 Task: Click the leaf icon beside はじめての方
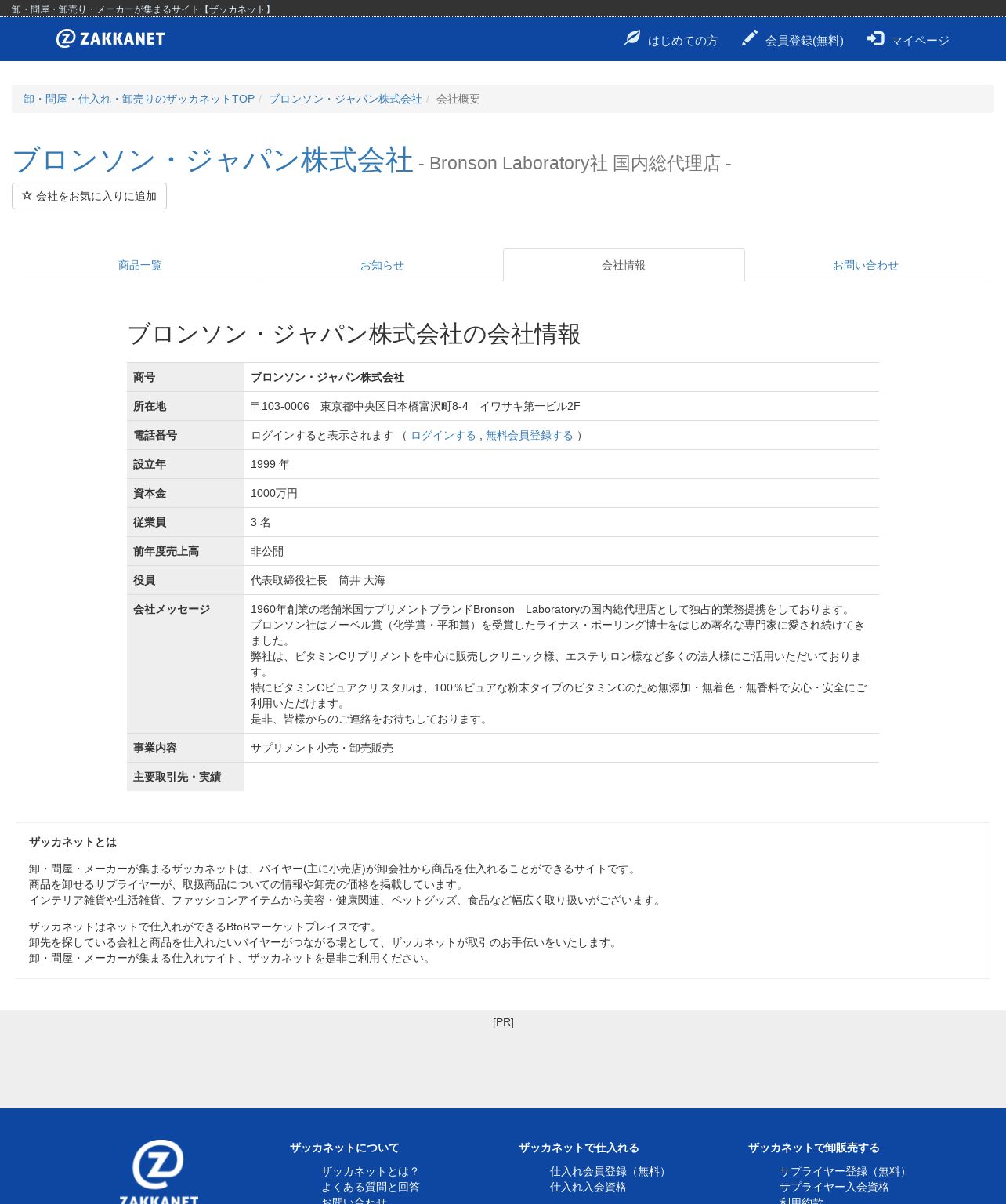click(x=632, y=38)
